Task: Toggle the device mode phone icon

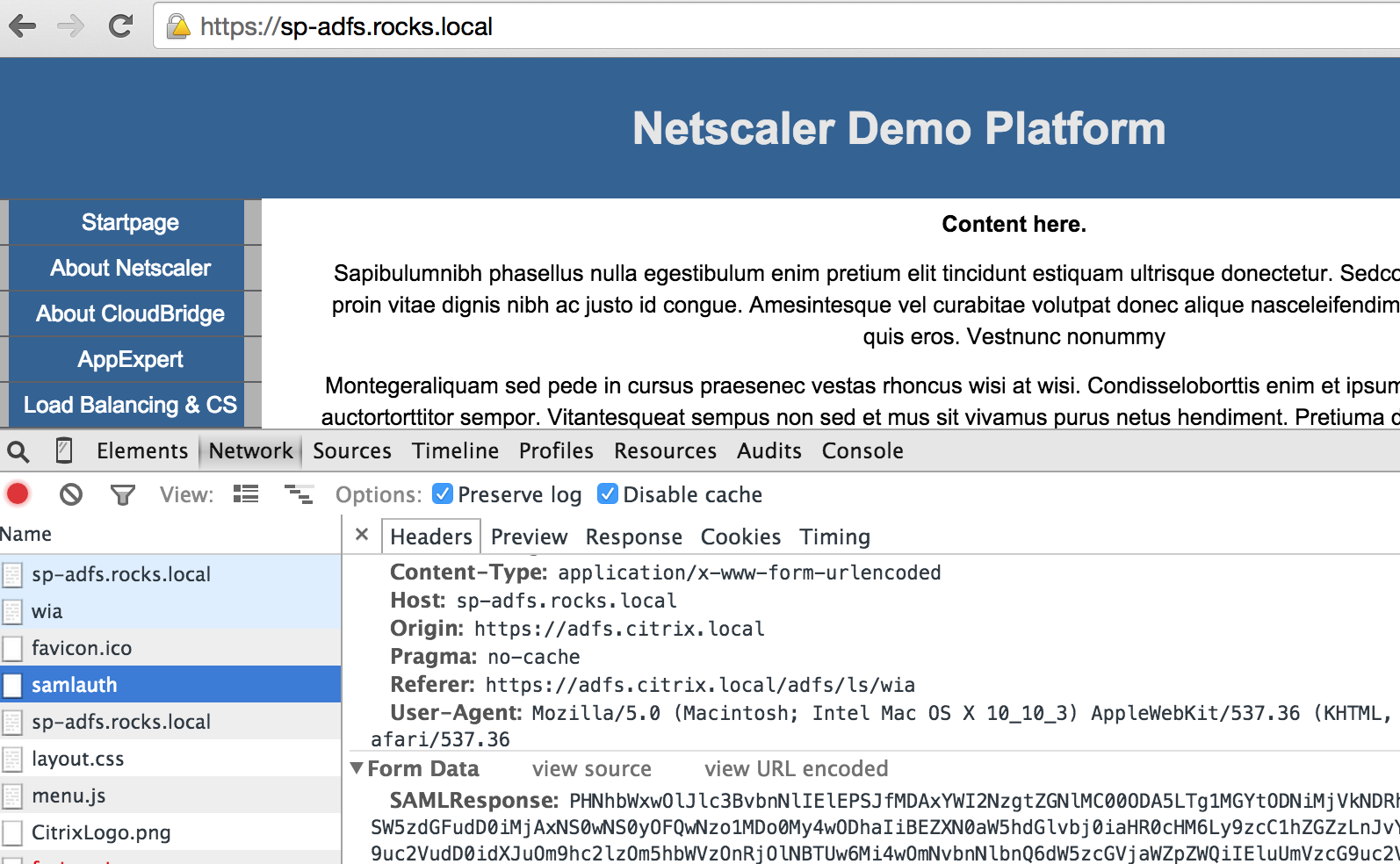Action: 64,450
